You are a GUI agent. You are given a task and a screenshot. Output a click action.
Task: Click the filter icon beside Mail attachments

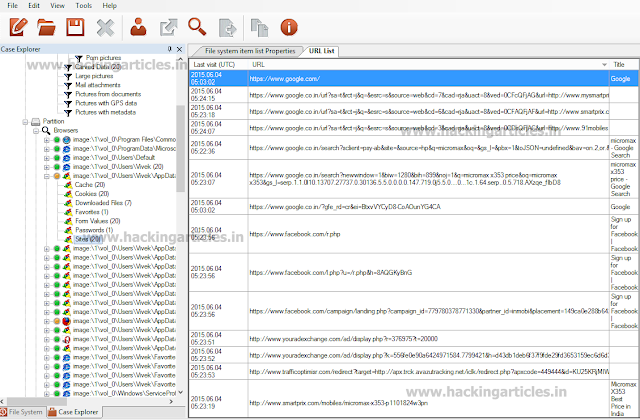[68, 85]
